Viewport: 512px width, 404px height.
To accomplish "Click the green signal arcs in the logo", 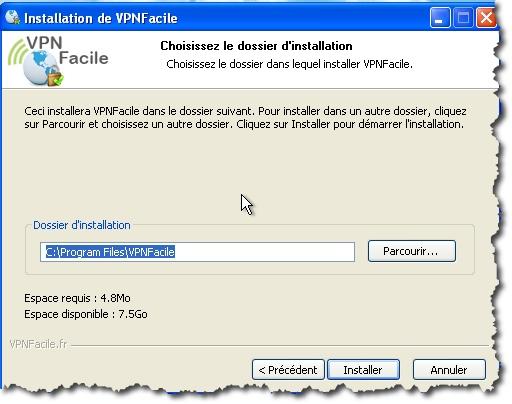I will pyautogui.click(x=17, y=52).
